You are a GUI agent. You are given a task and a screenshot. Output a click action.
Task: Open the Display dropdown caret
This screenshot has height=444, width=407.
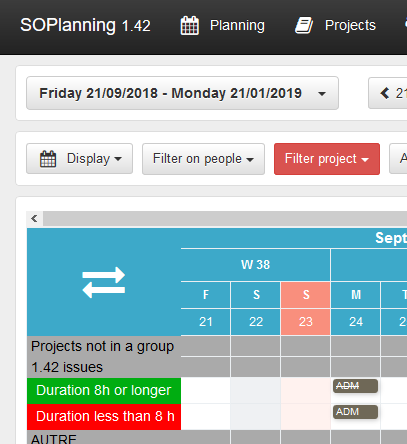pyautogui.click(x=118, y=159)
